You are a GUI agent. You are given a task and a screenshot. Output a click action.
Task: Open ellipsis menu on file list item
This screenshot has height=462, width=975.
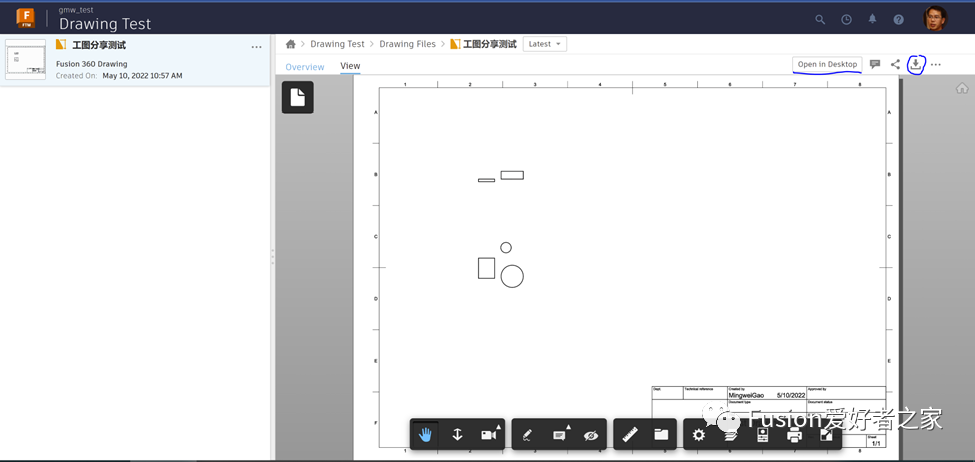tap(256, 47)
